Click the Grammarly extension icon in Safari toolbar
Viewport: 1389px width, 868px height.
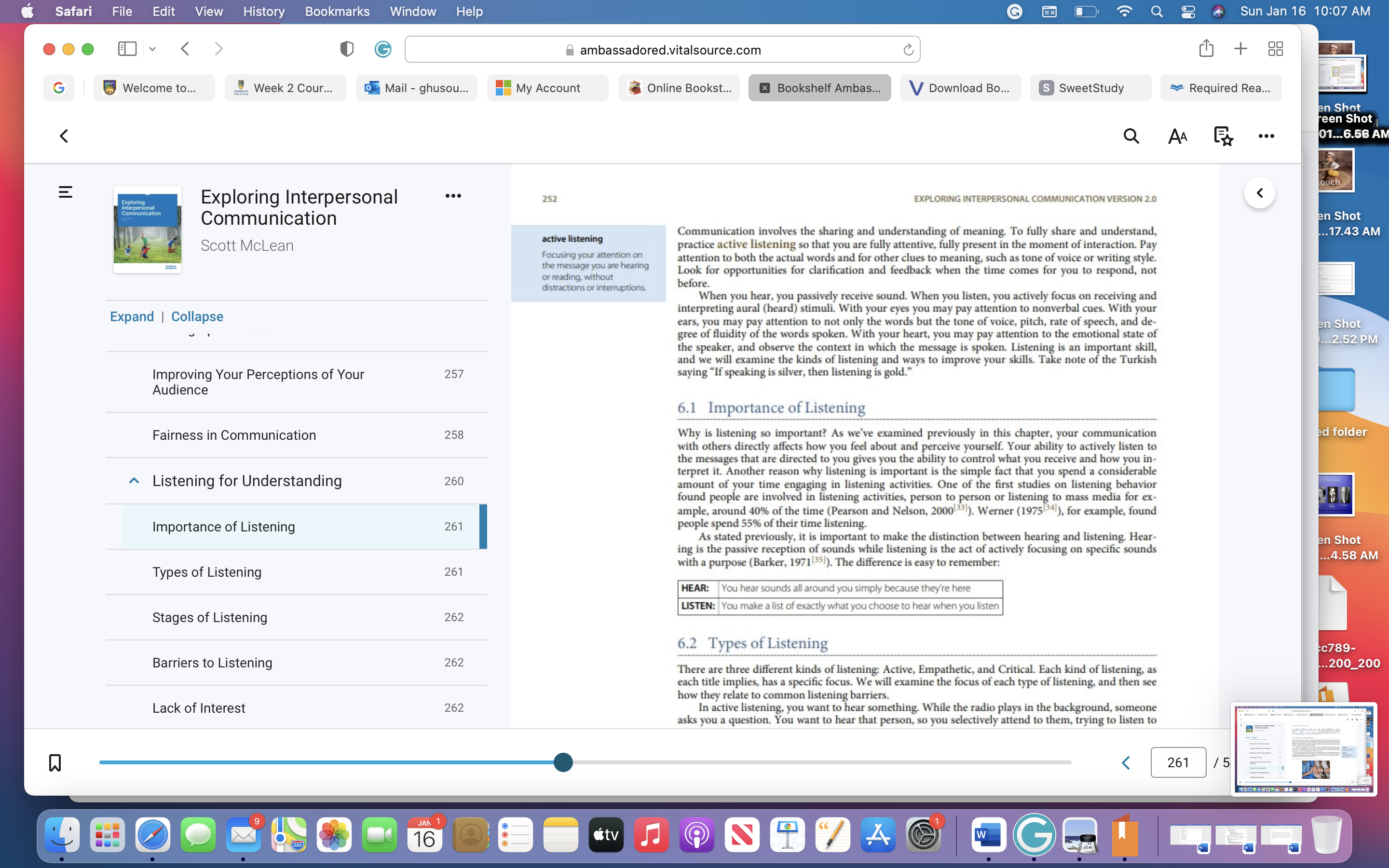(x=383, y=49)
